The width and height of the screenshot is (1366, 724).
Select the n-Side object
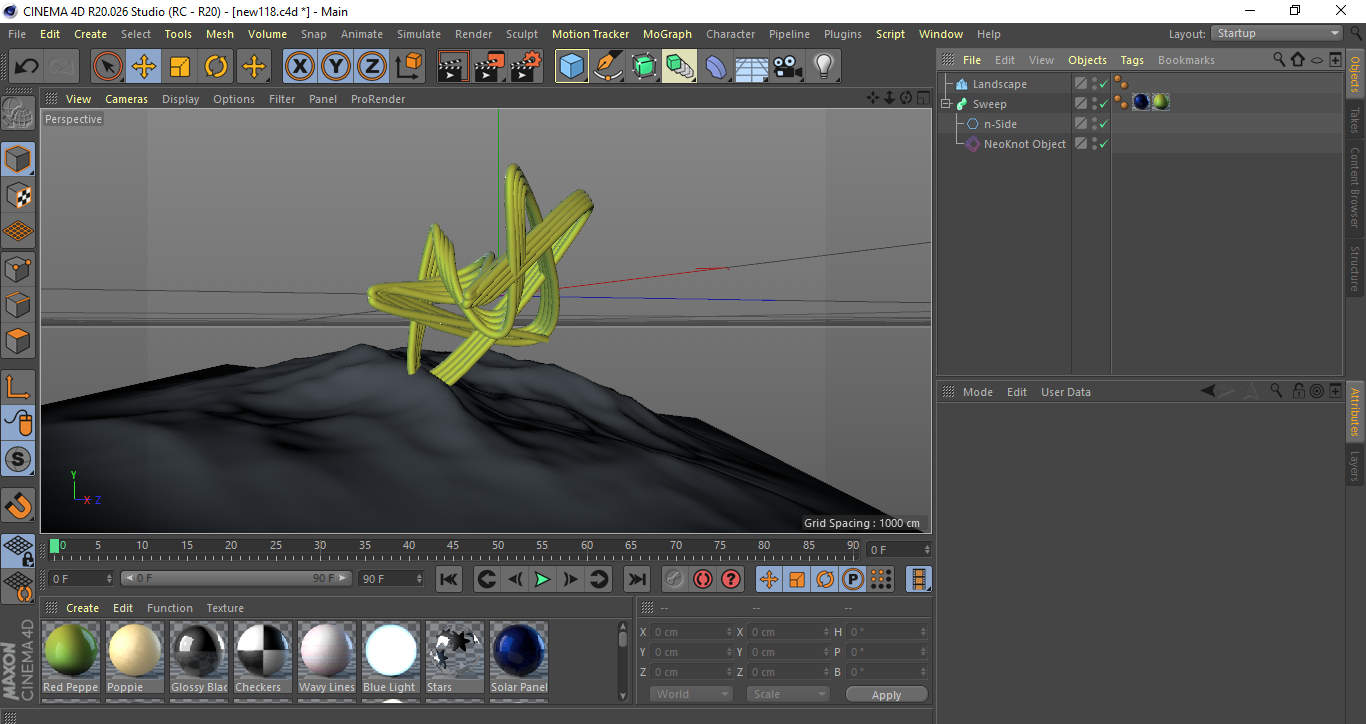(x=1000, y=124)
